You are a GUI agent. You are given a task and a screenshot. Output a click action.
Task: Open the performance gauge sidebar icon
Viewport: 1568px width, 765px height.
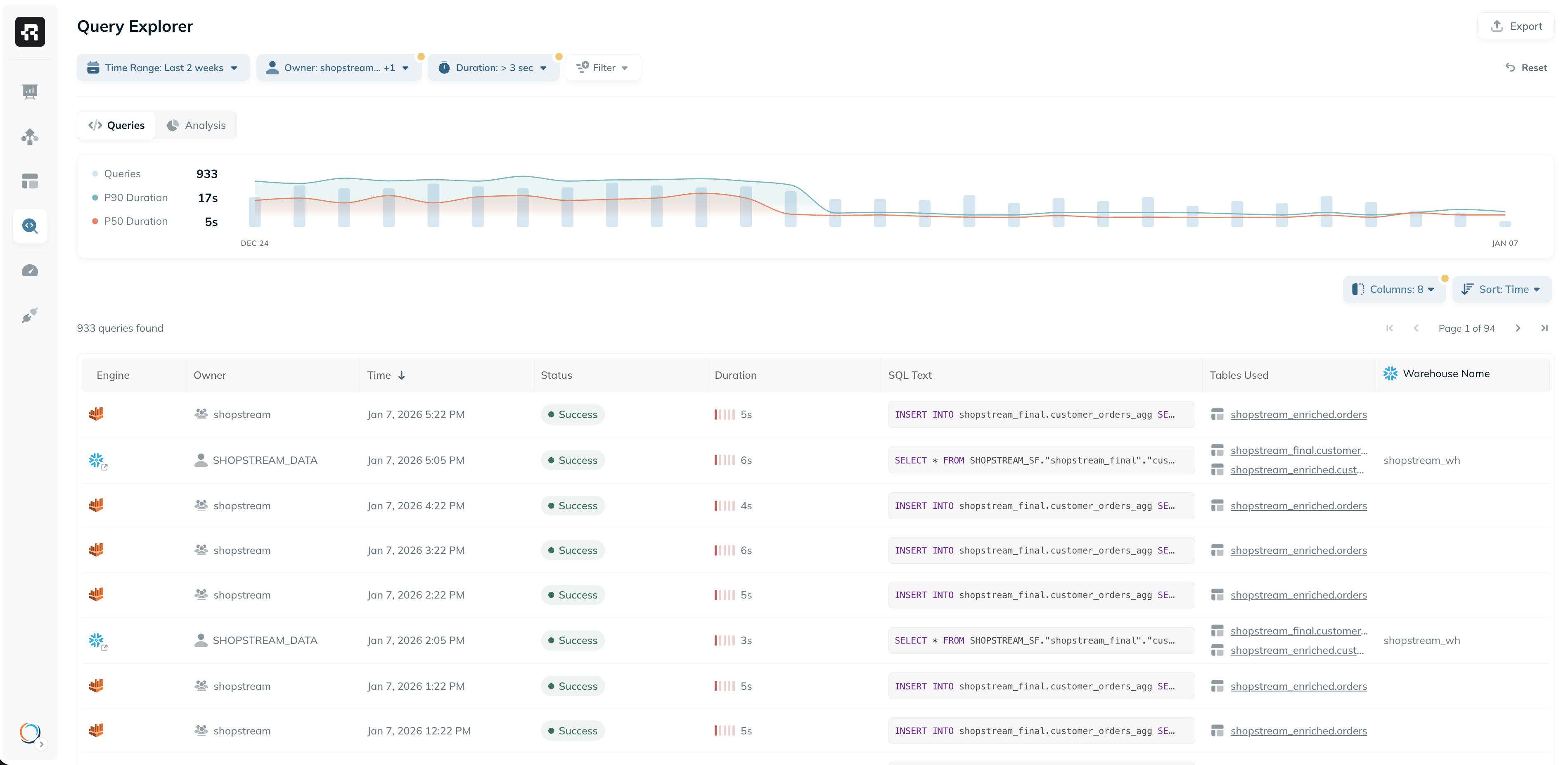point(30,271)
